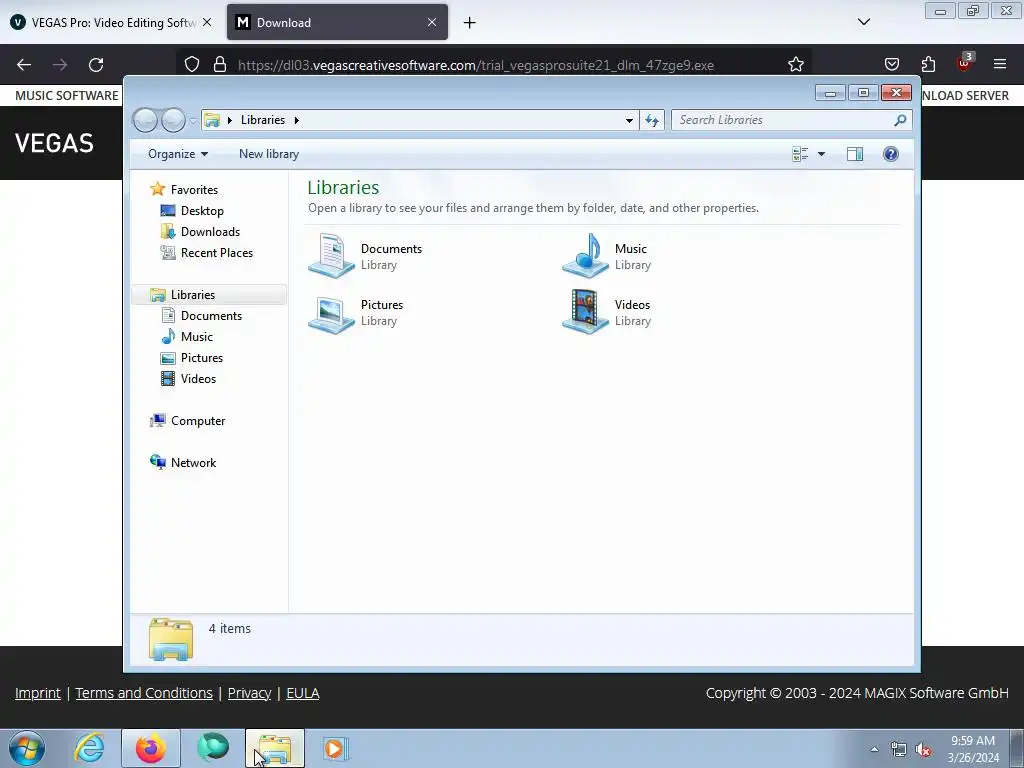Open Windows Start menu
The image size is (1024, 768).
pos(27,748)
